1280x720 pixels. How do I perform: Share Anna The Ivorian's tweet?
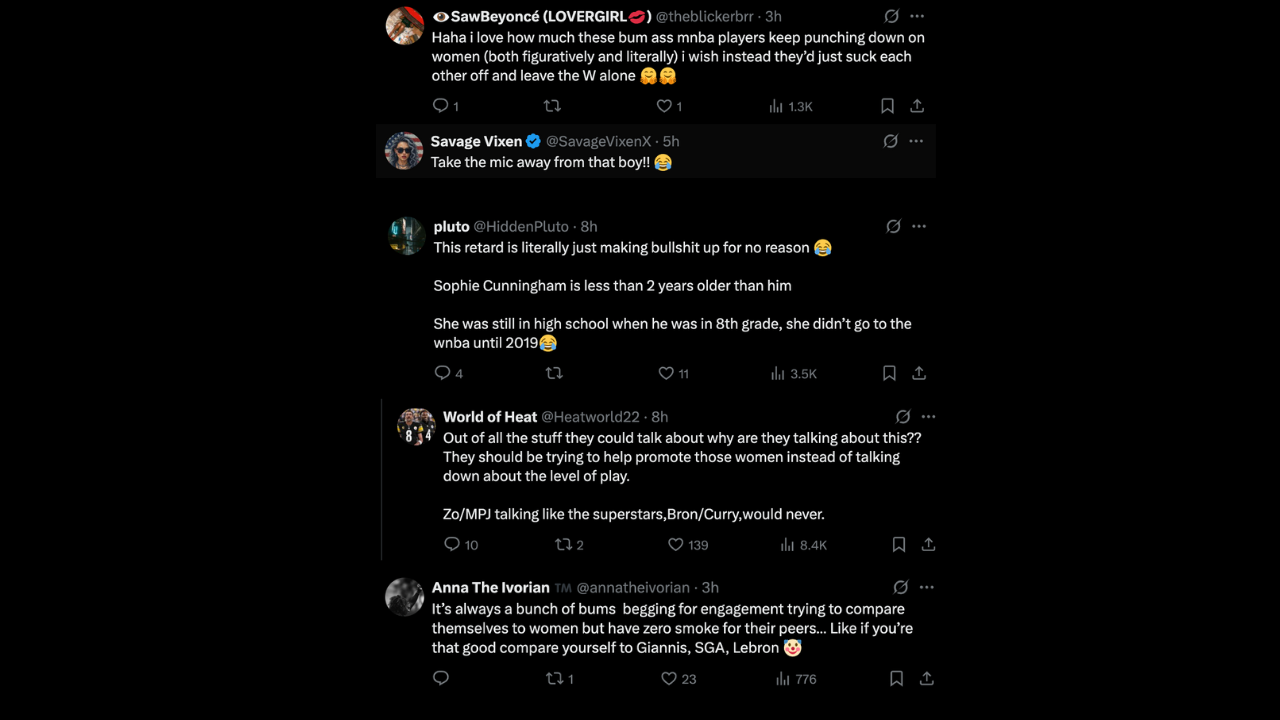[x=926, y=678]
